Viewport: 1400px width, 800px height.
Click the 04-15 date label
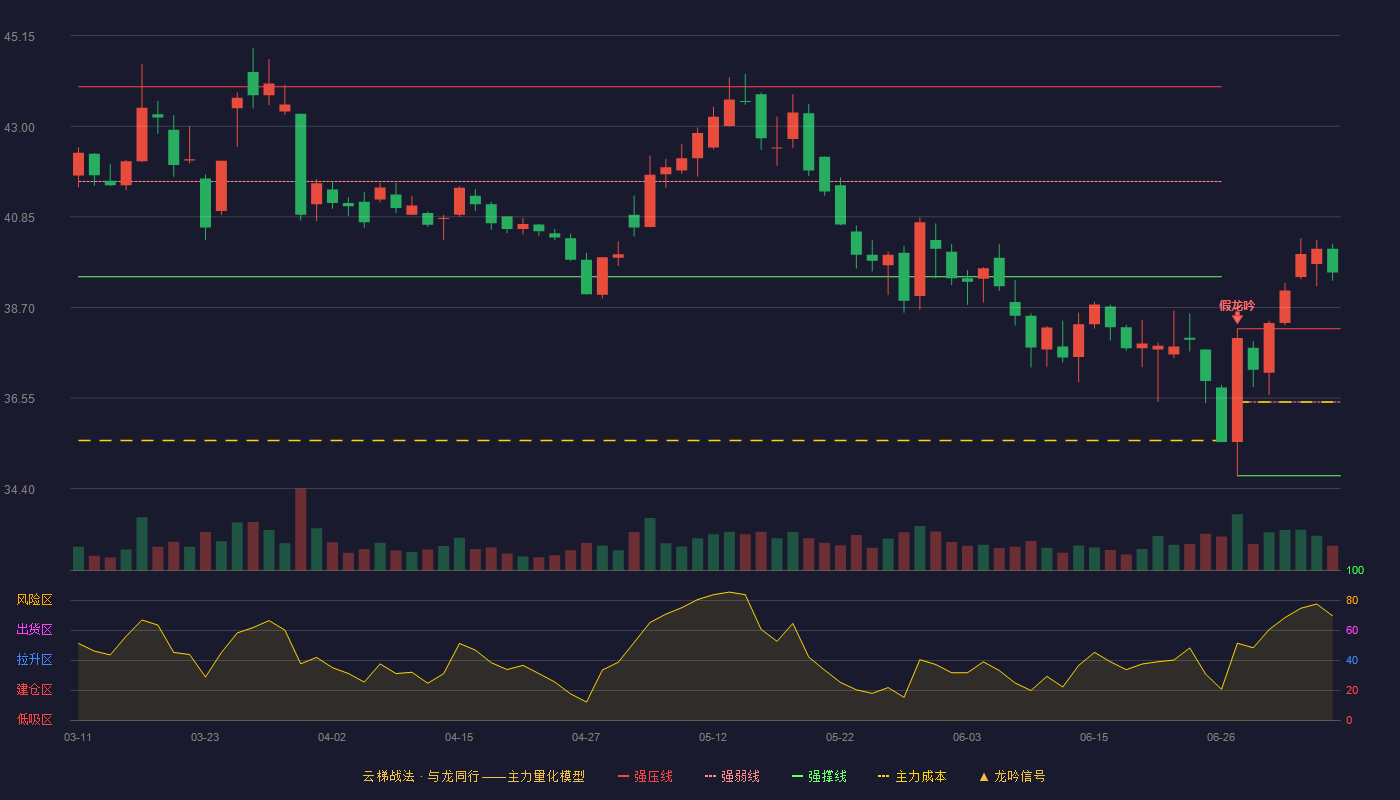coord(459,737)
